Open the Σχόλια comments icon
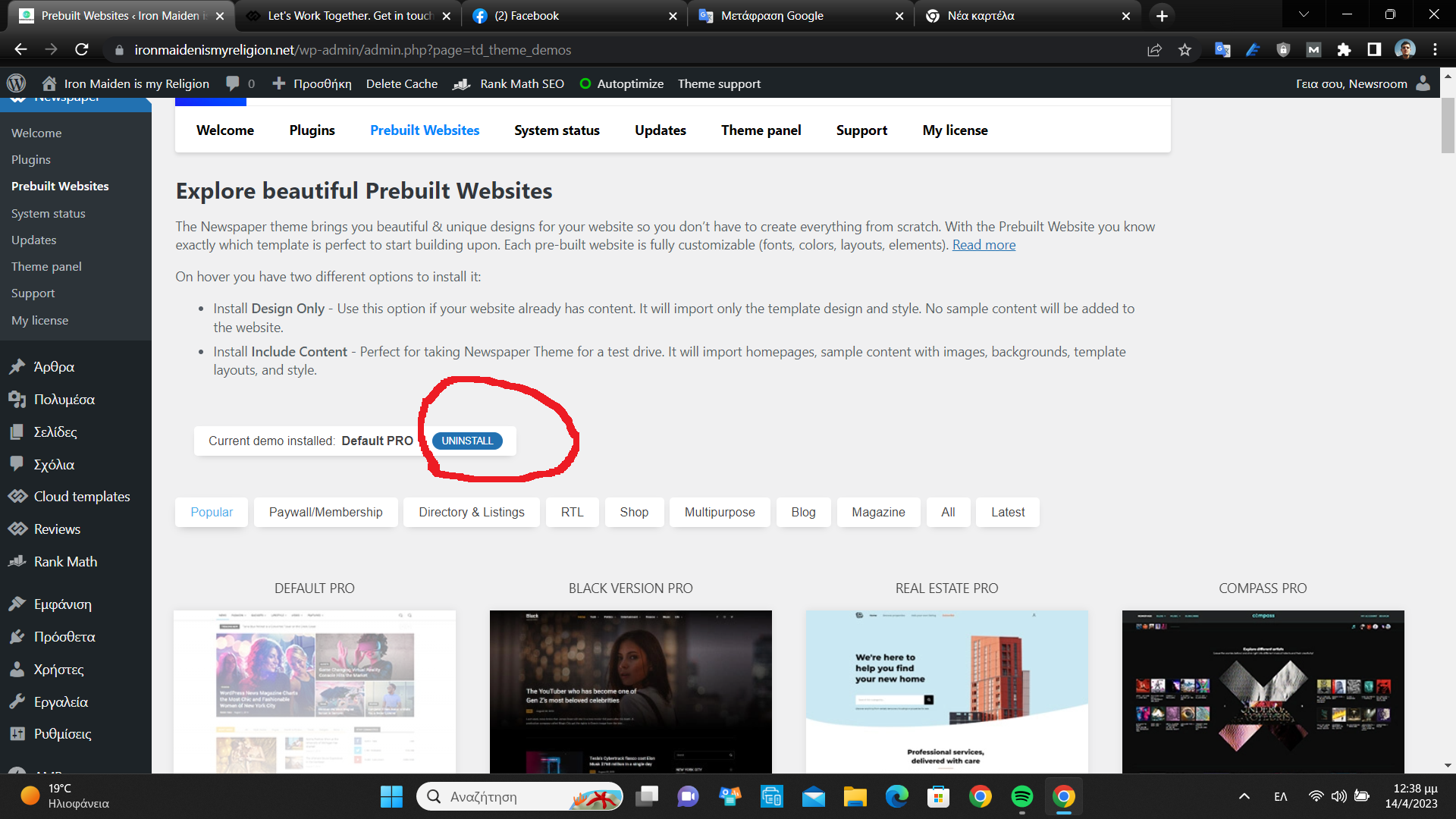This screenshot has width=1456, height=819. coord(17,464)
